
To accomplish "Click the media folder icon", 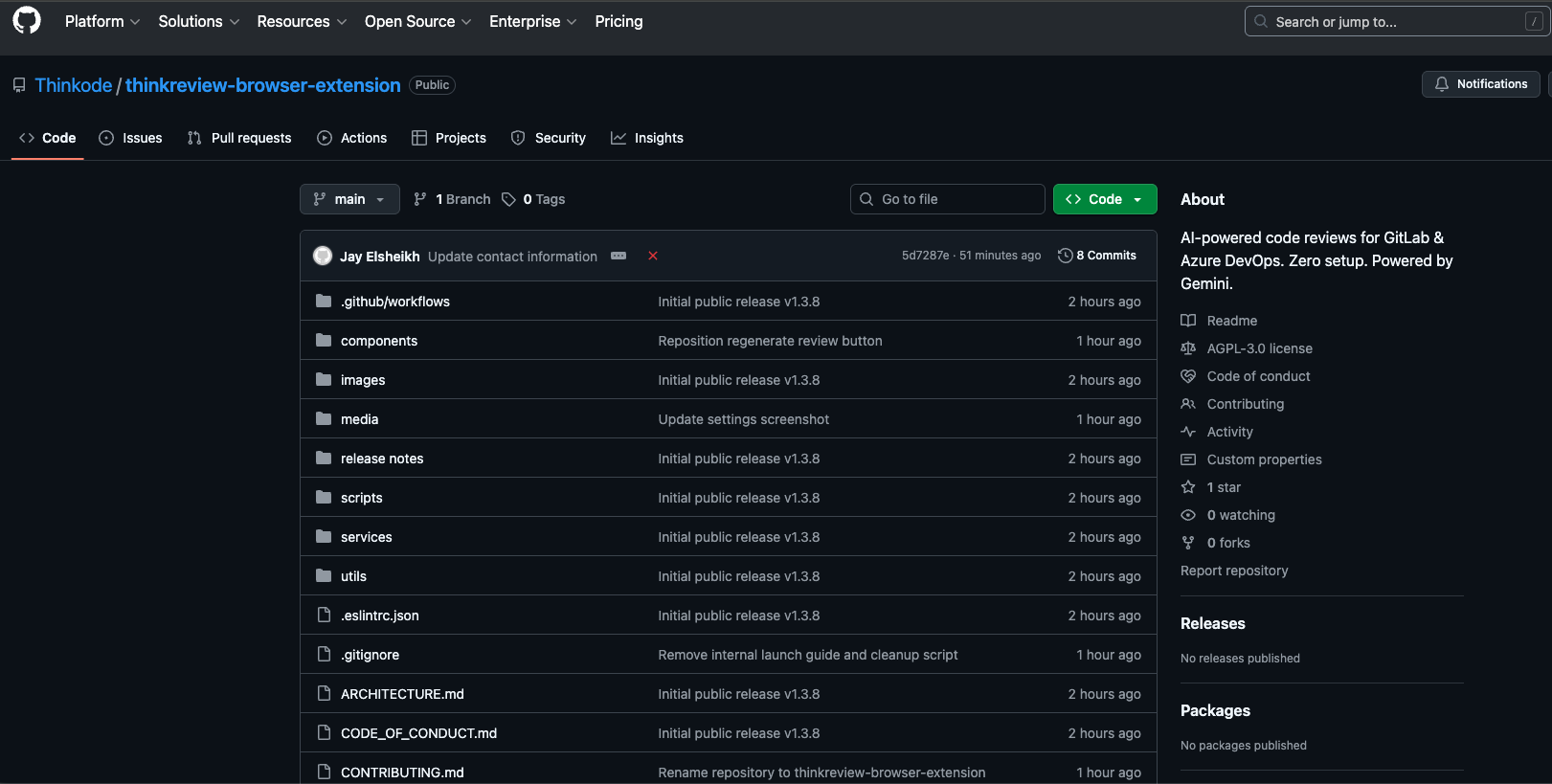I will pos(324,418).
